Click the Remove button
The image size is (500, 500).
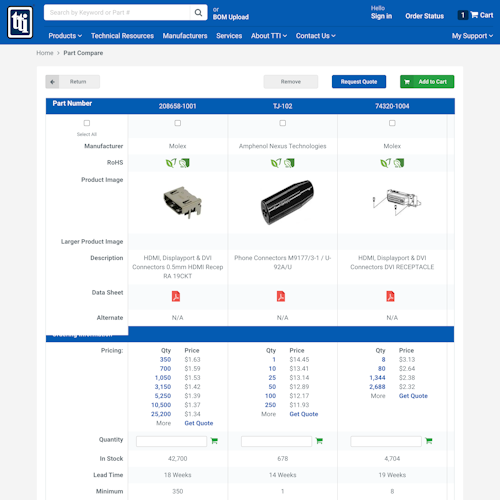[x=291, y=82]
